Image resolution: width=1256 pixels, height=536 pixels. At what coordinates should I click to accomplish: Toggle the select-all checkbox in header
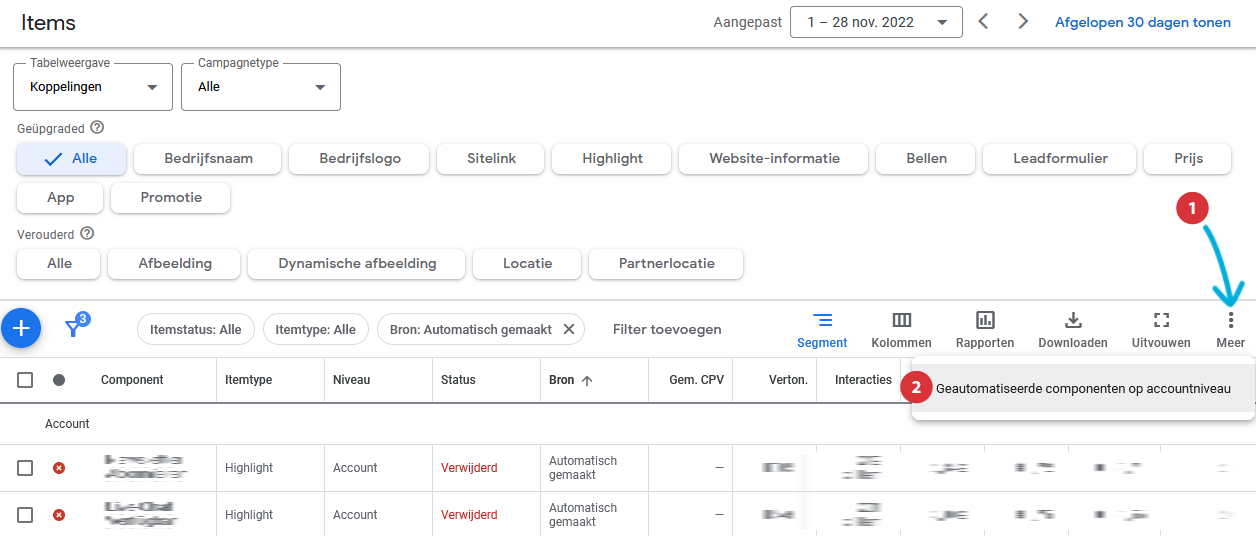point(25,380)
